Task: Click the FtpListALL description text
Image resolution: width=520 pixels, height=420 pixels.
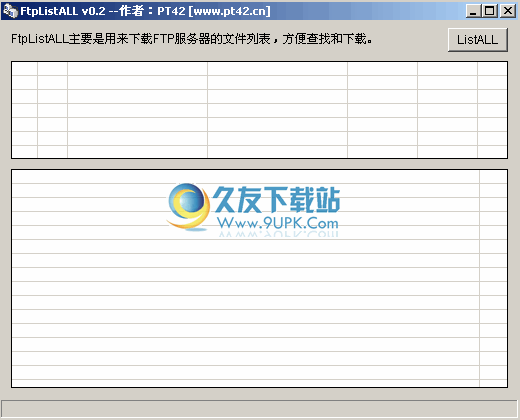Action: tap(192, 39)
